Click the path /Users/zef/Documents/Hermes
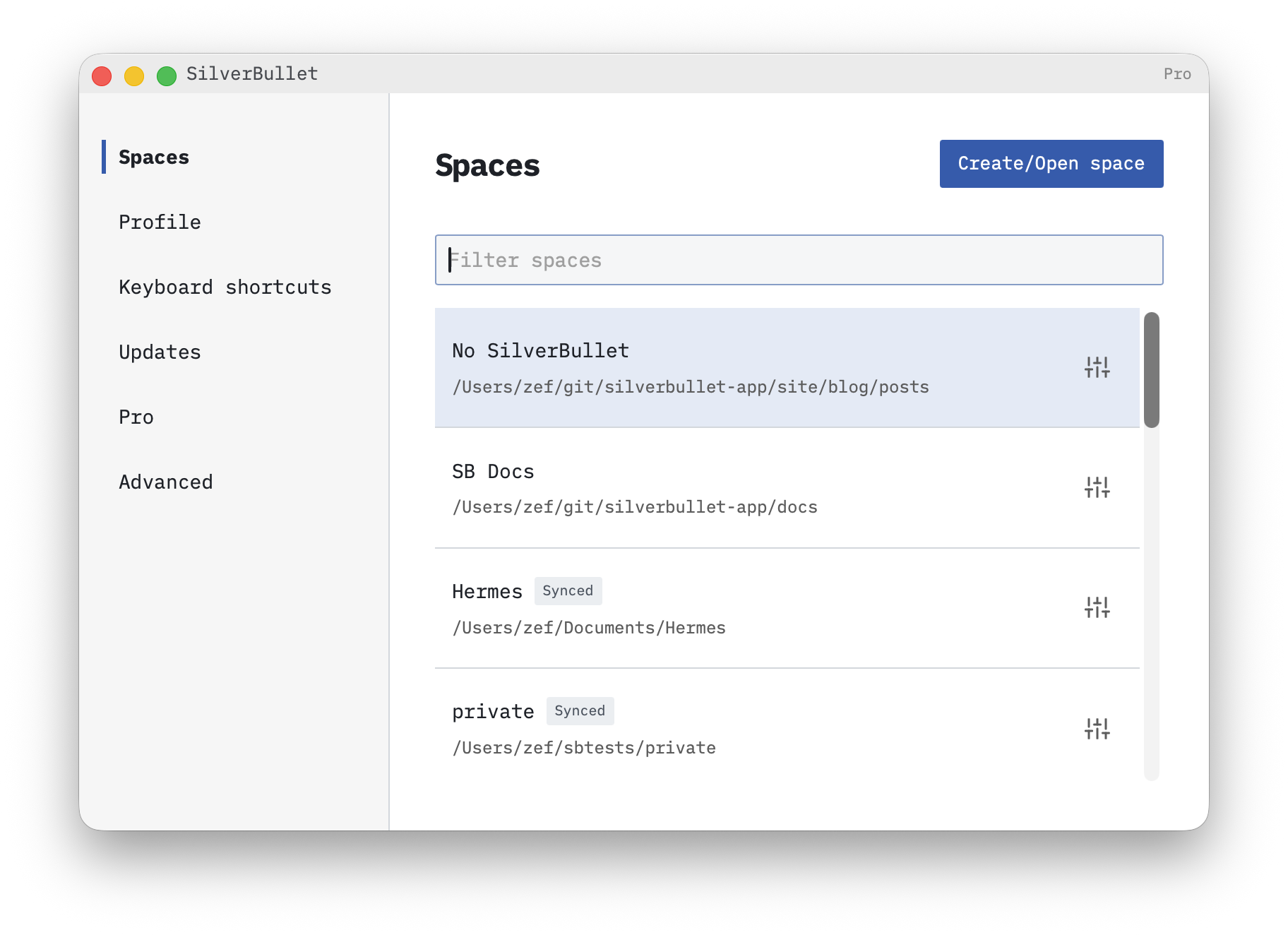The height and width of the screenshot is (935, 1288). coord(589,628)
